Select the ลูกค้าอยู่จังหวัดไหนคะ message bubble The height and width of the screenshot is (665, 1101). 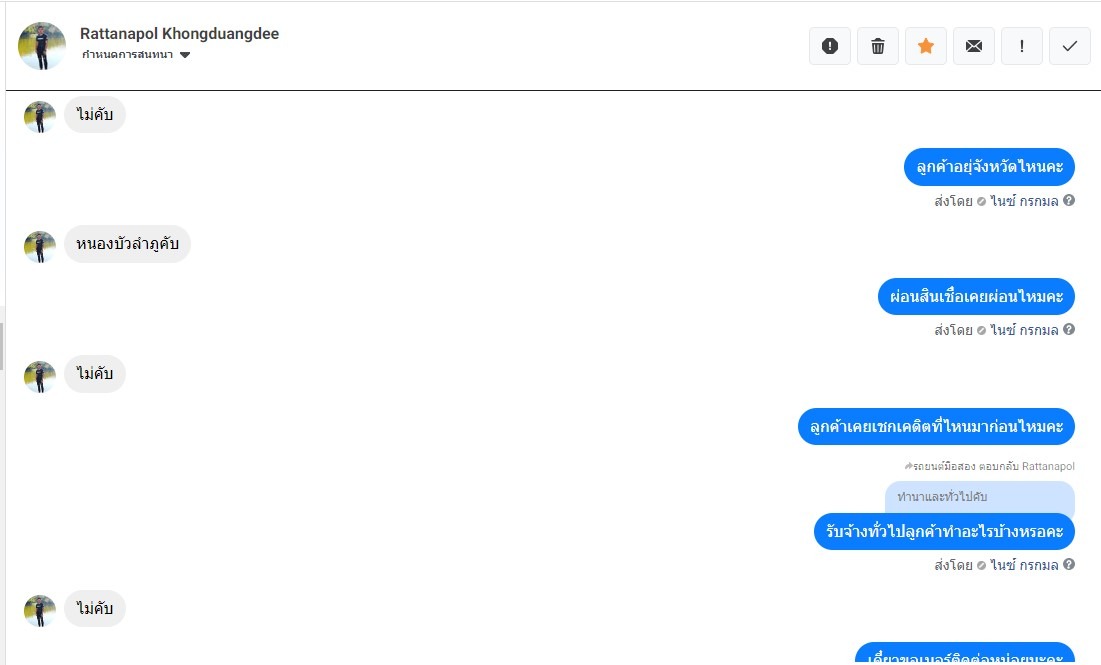(x=989, y=167)
